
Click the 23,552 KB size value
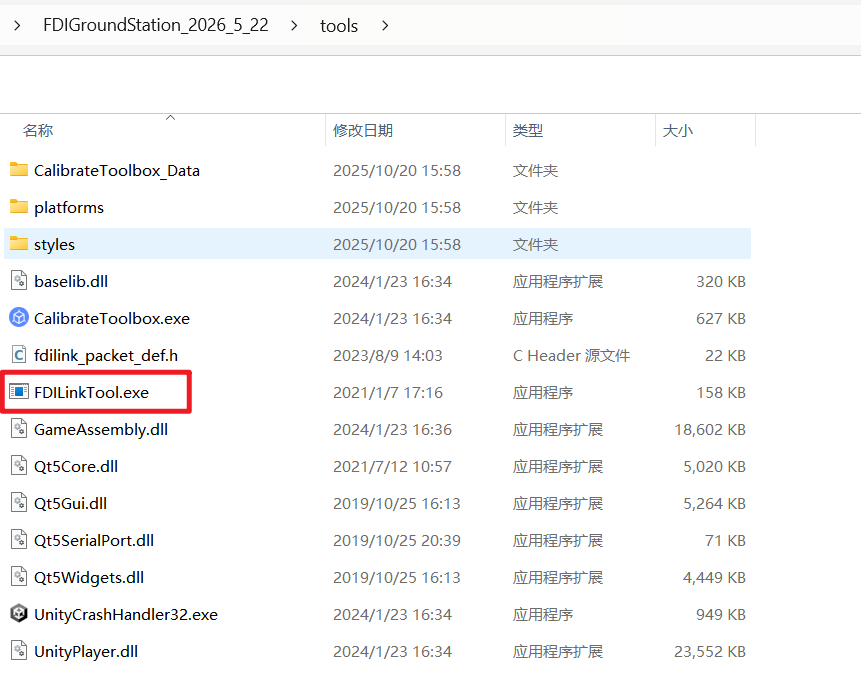tap(710, 652)
